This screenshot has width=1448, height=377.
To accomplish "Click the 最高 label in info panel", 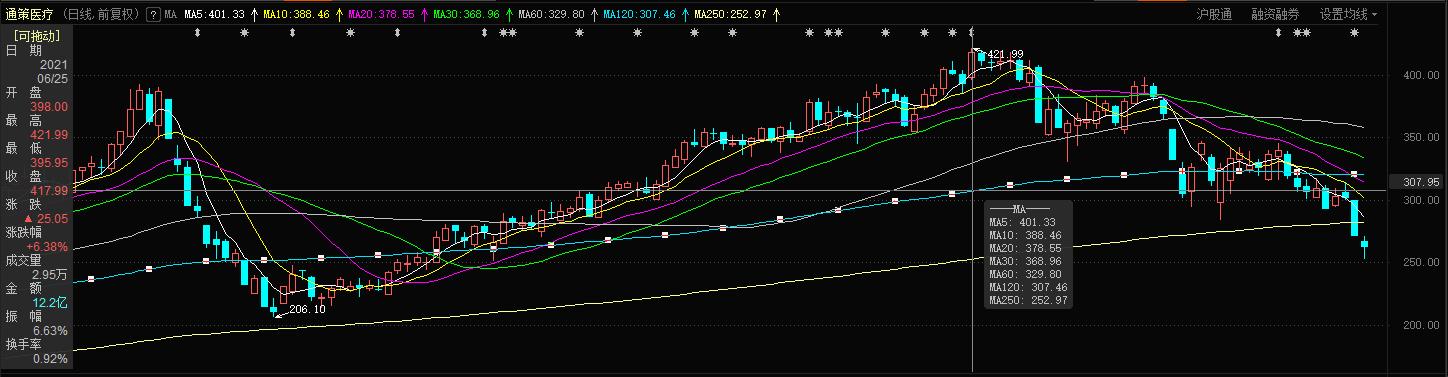I will point(24,120).
